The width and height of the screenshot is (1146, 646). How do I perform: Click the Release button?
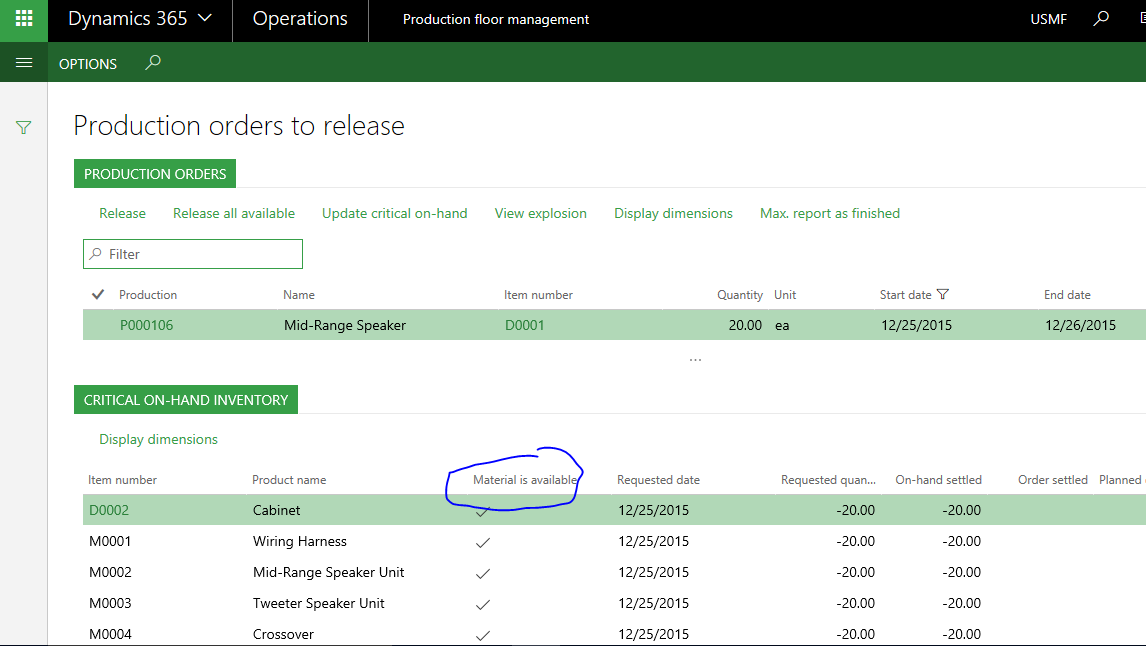(x=122, y=213)
